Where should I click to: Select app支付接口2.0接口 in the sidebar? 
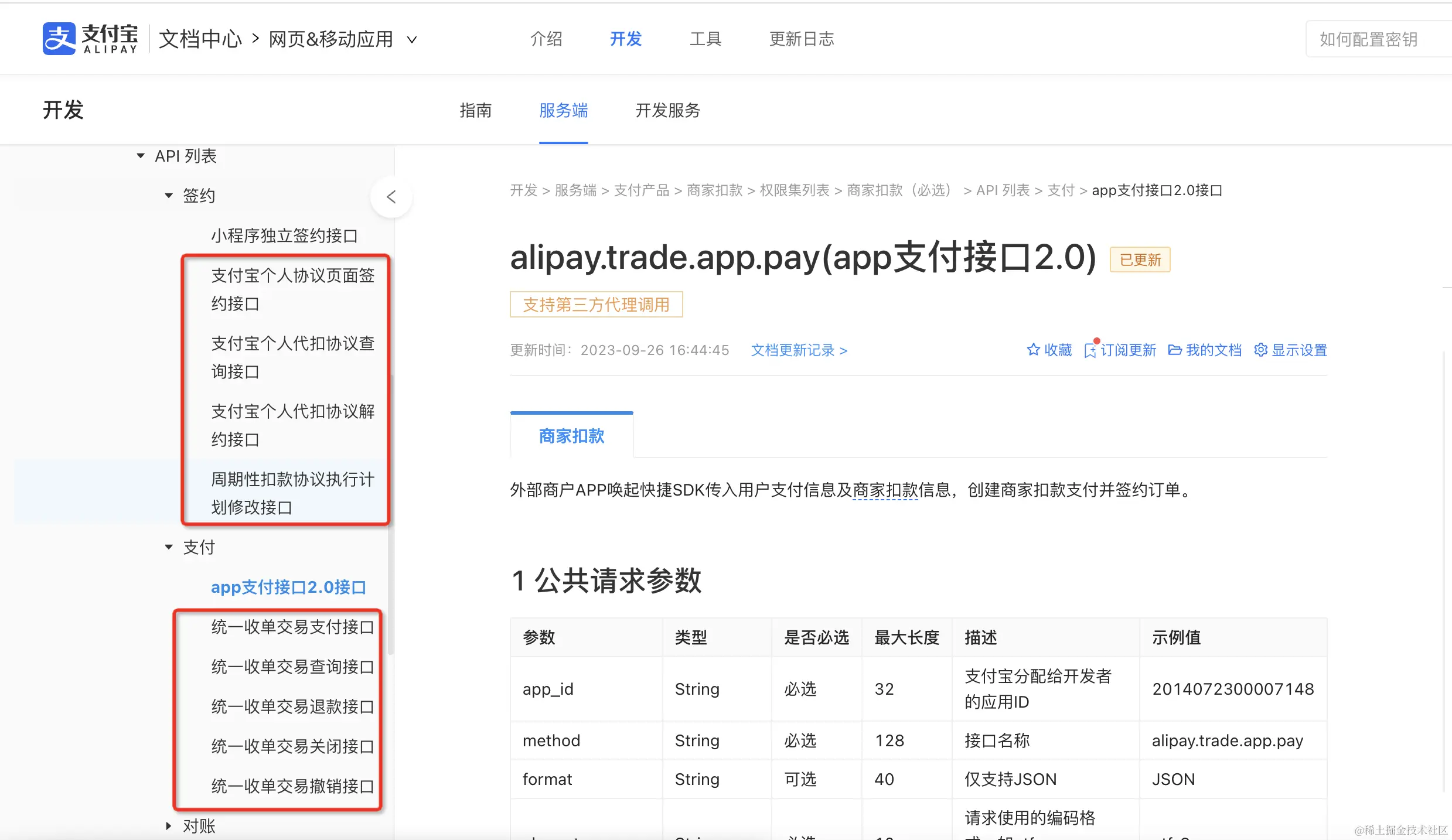coord(288,587)
